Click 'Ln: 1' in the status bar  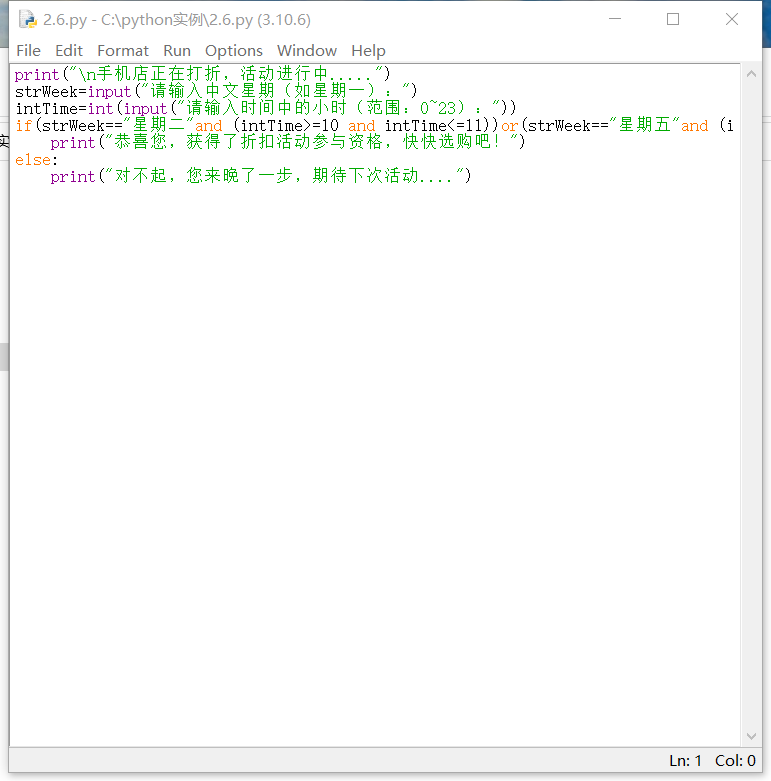(685, 761)
